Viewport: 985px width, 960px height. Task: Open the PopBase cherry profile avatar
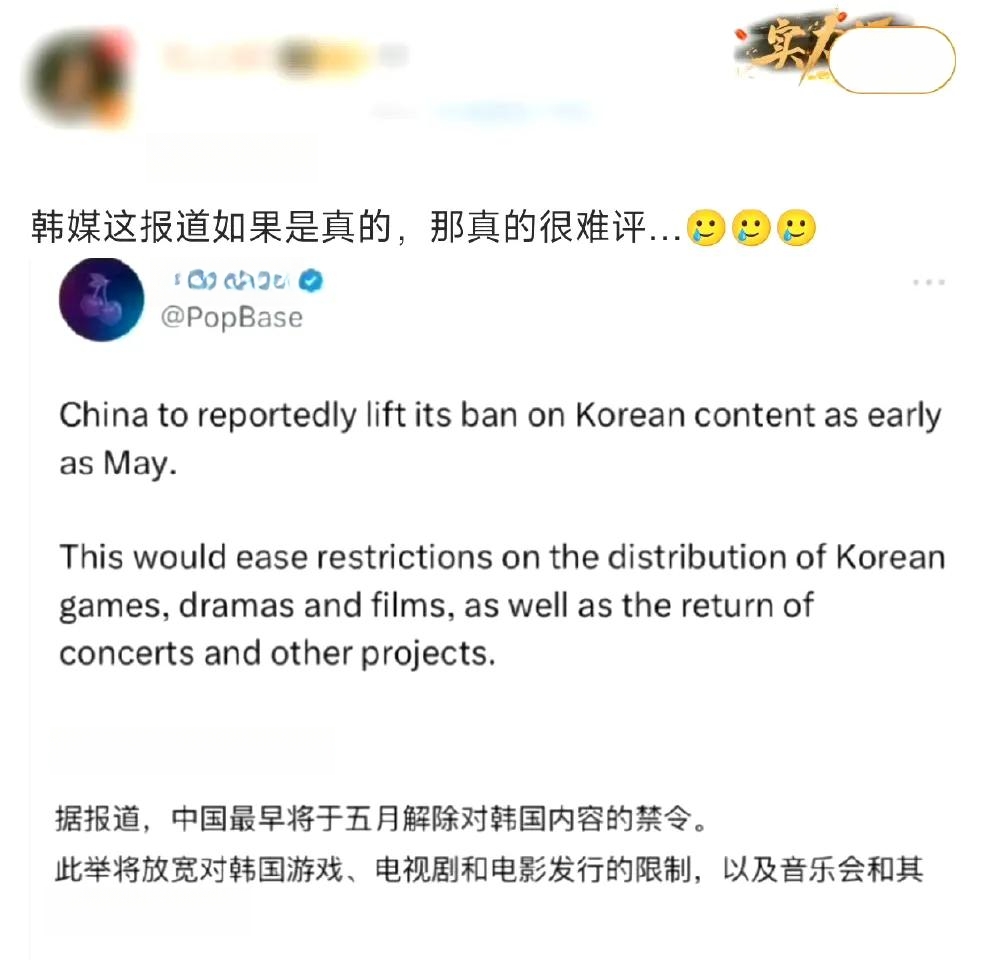click(101, 300)
